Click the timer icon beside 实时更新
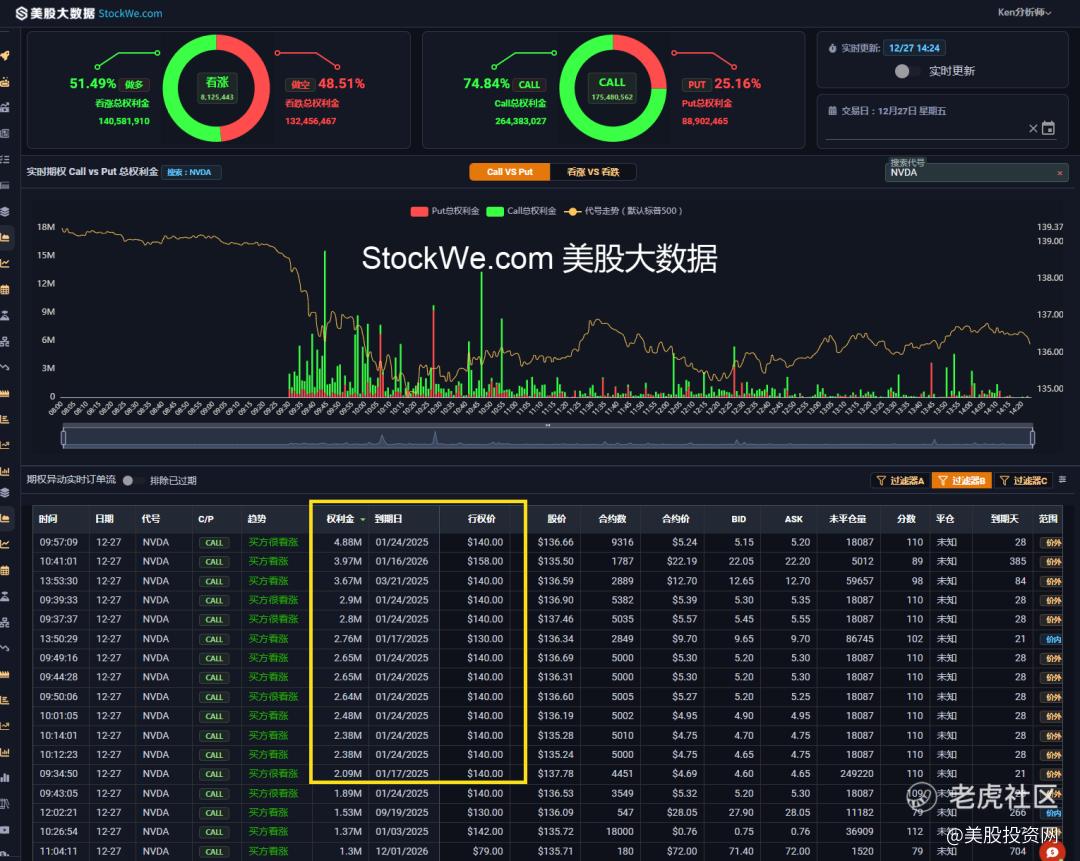1080x861 pixels. (832, 48)
